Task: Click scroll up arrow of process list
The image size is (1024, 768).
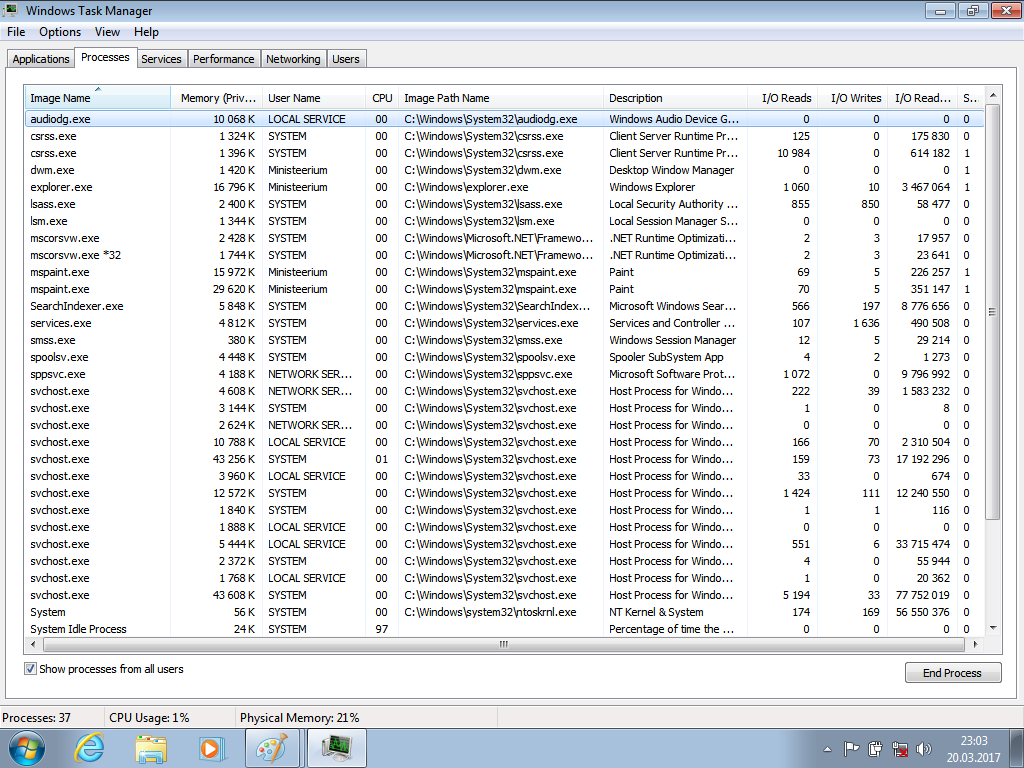Action: coord(993,95)
